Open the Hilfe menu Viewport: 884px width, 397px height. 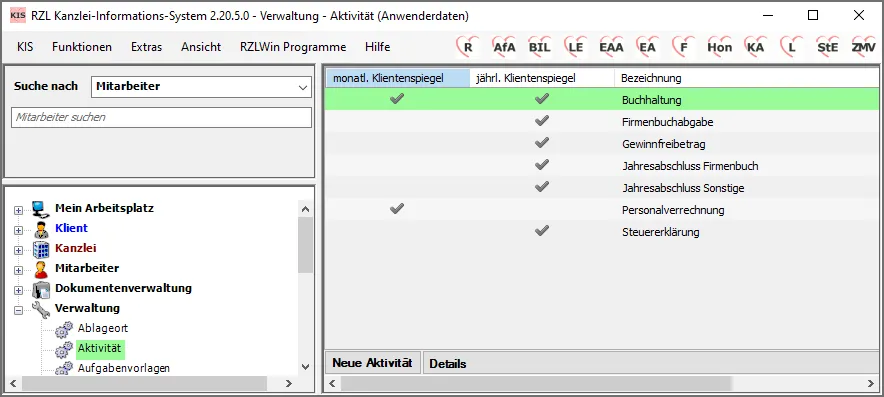click(x=378, y=47)
